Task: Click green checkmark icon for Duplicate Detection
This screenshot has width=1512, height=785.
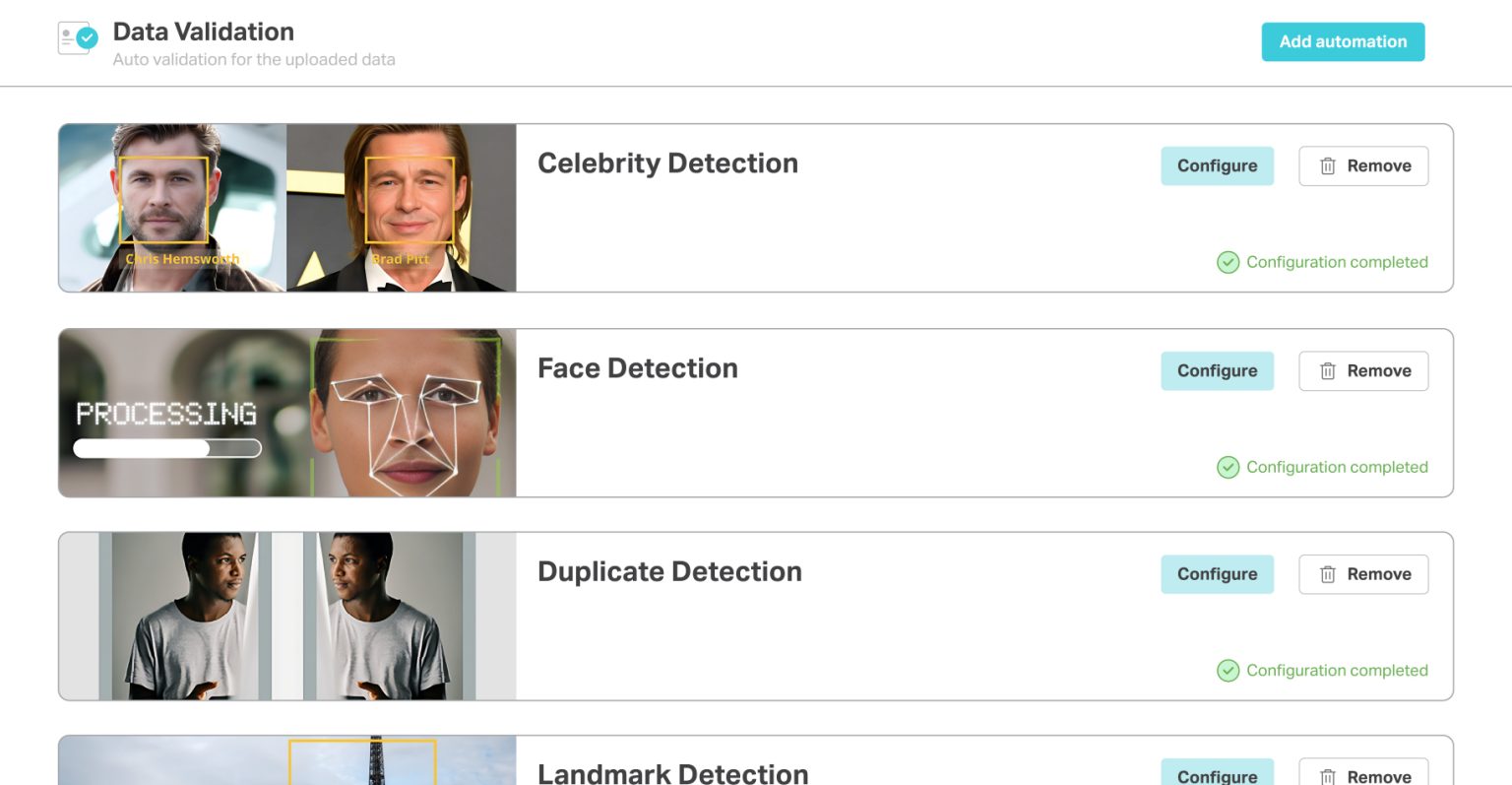Action: tap(1228, 671)
